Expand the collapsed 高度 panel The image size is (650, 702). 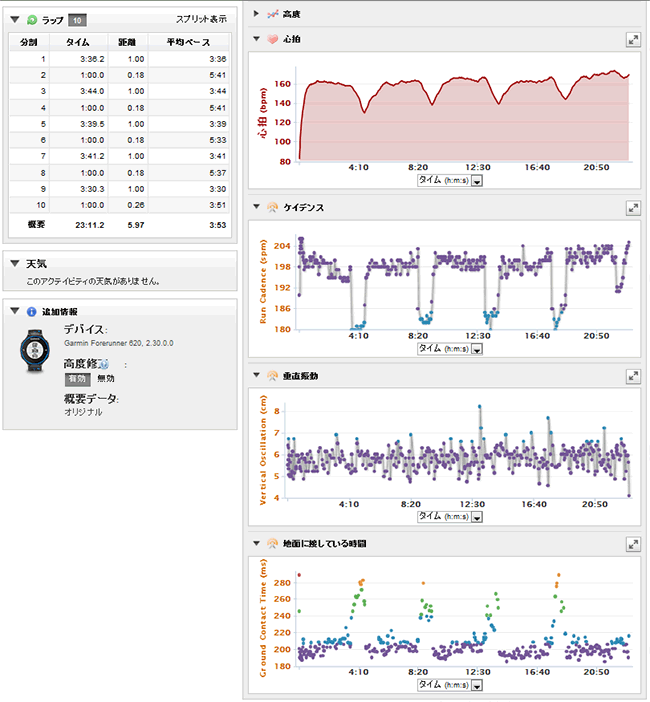click(x=256, y=14)
